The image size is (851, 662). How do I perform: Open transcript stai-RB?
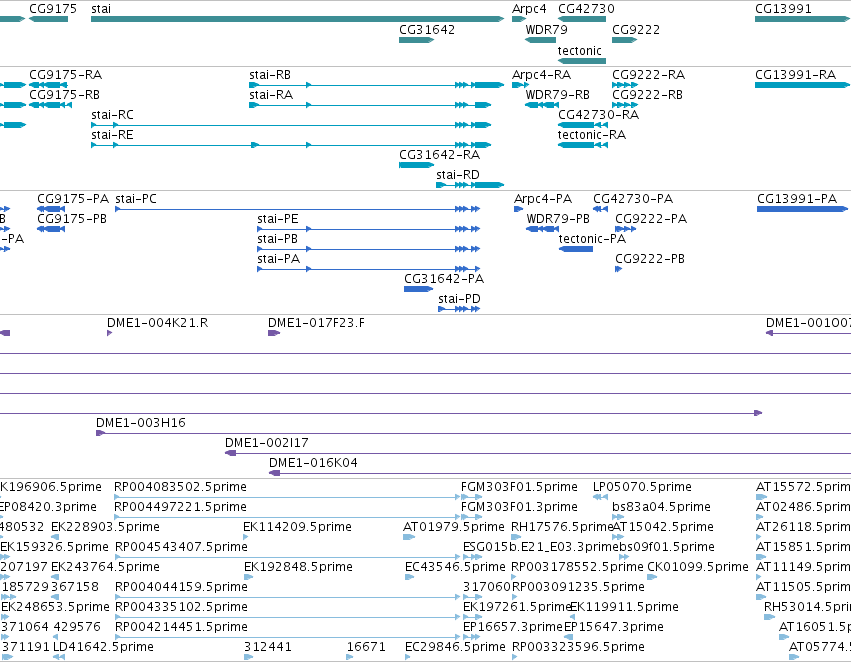[377, 85]
